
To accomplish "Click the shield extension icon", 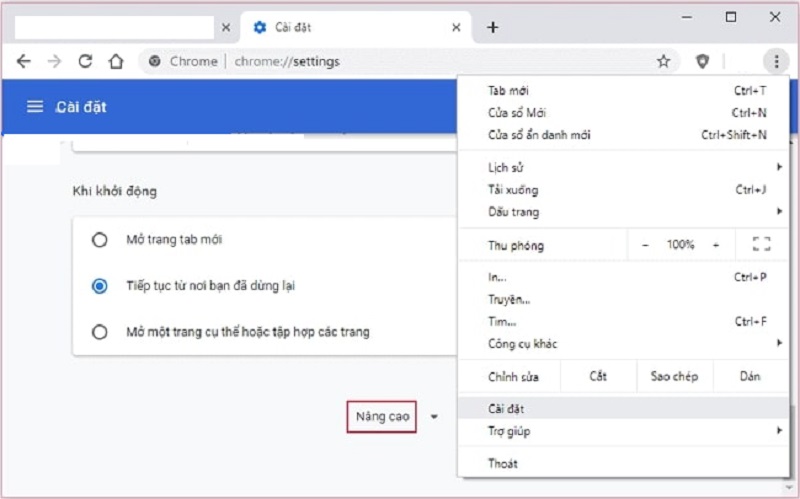I will (703, 61).
